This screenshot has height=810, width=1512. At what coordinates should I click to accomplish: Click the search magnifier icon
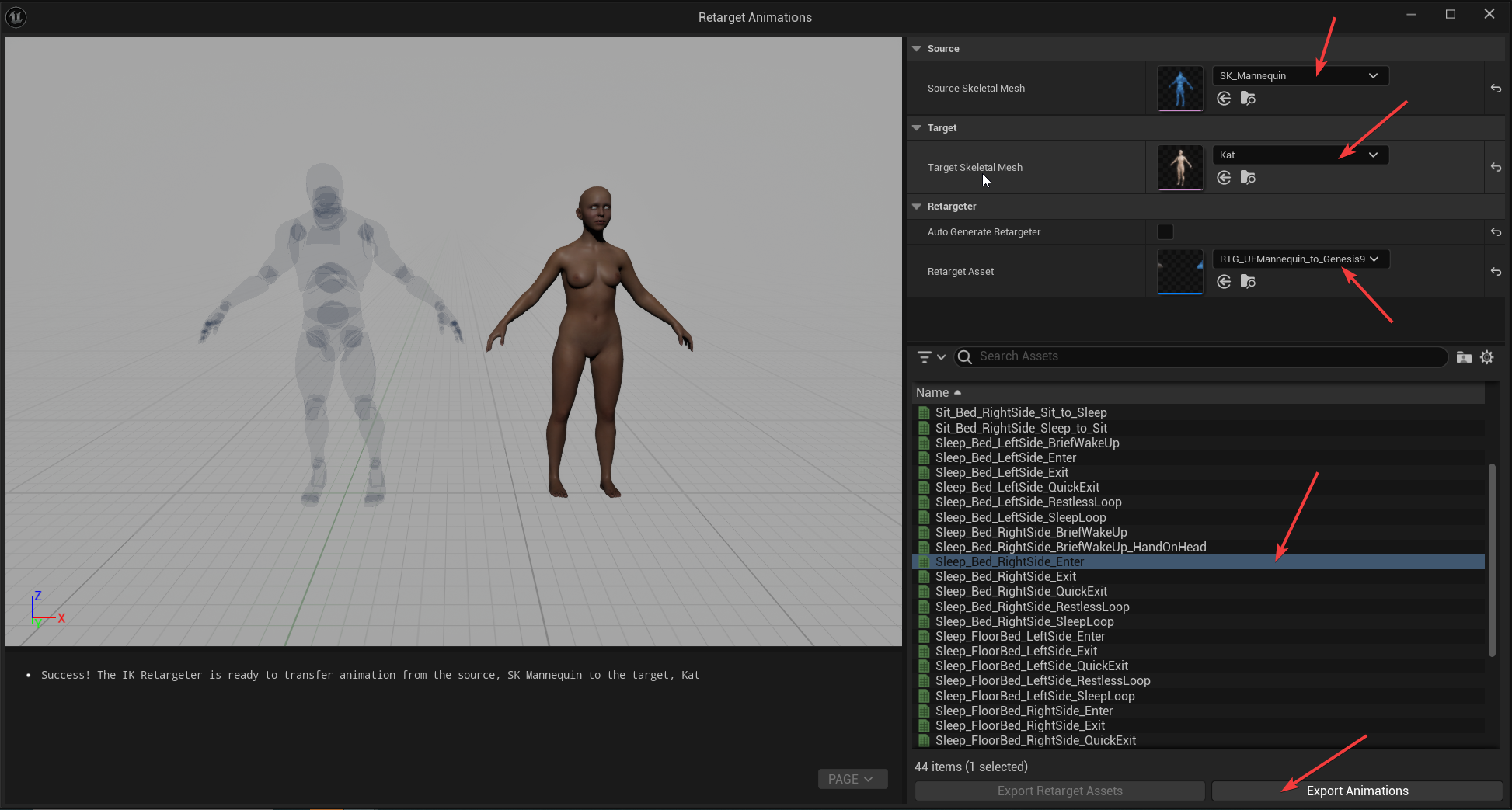point(965,356)
